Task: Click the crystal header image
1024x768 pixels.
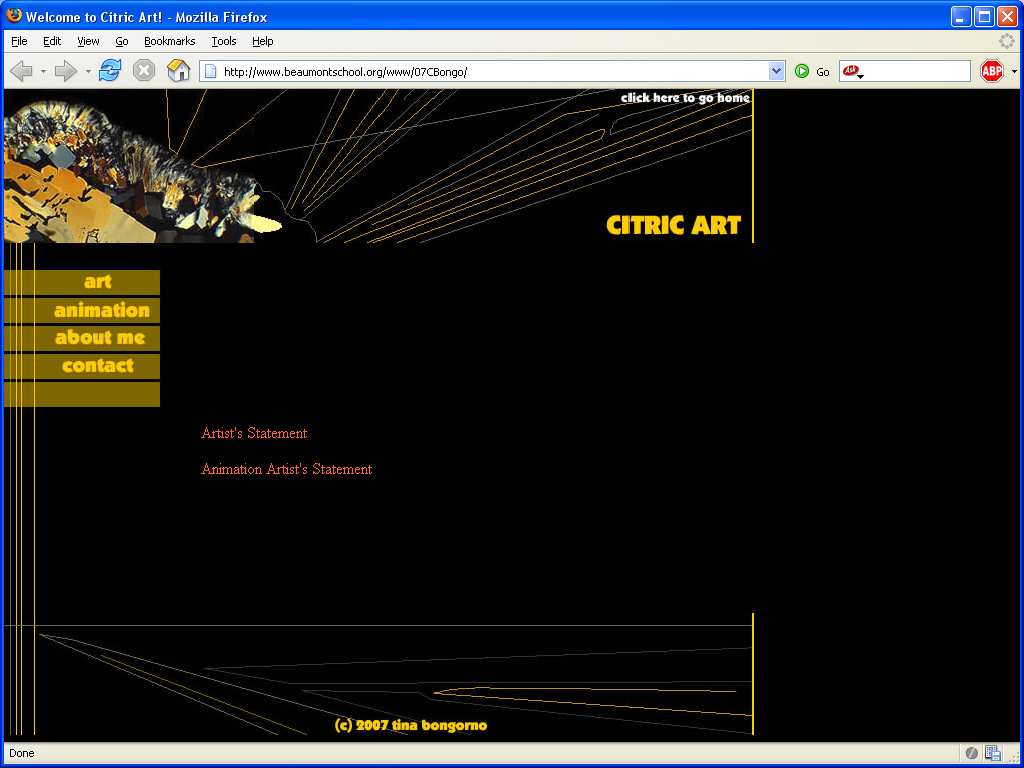Action: [x=131, y=173]
